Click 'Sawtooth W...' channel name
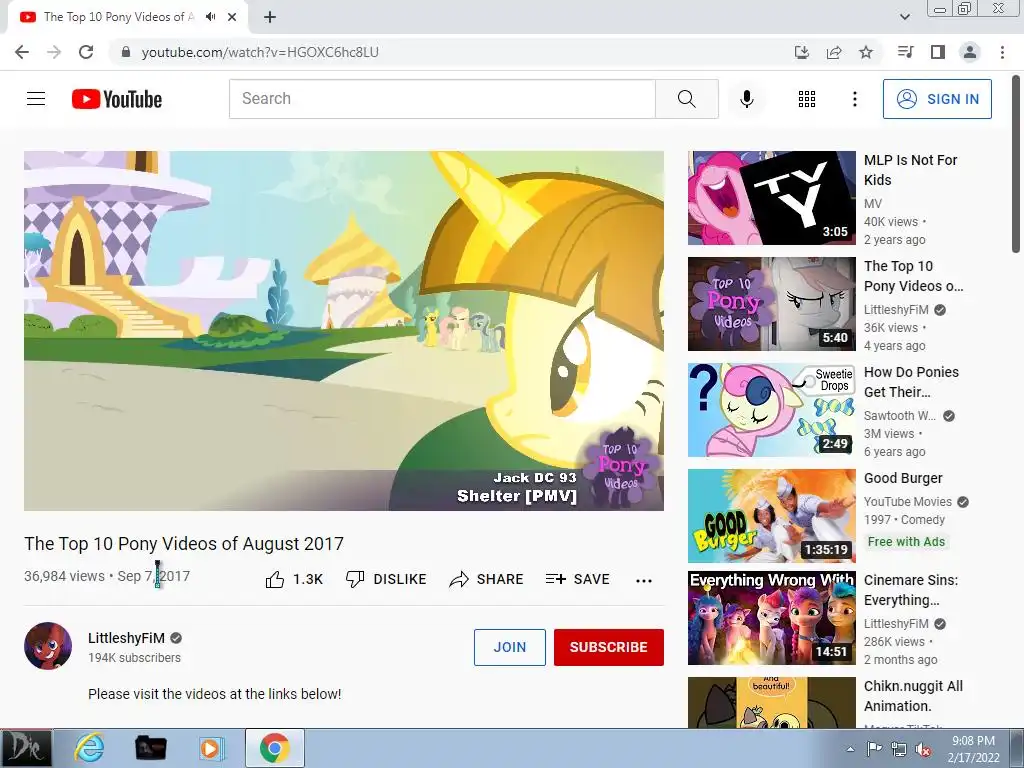 tap(899, 415)
